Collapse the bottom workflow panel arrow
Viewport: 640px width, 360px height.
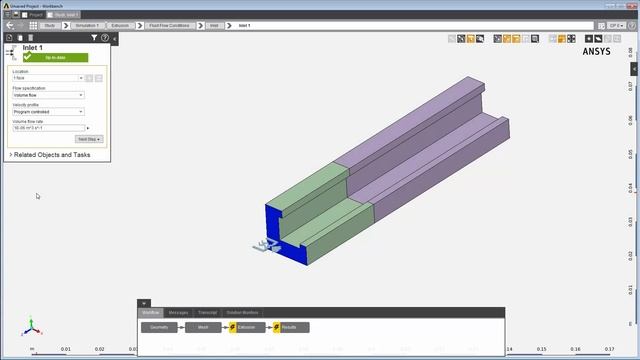click(144, 303)
